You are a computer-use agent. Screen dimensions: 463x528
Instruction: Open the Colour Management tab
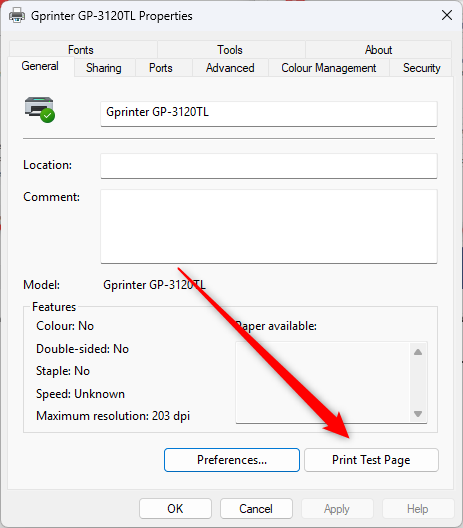point(329,68)
